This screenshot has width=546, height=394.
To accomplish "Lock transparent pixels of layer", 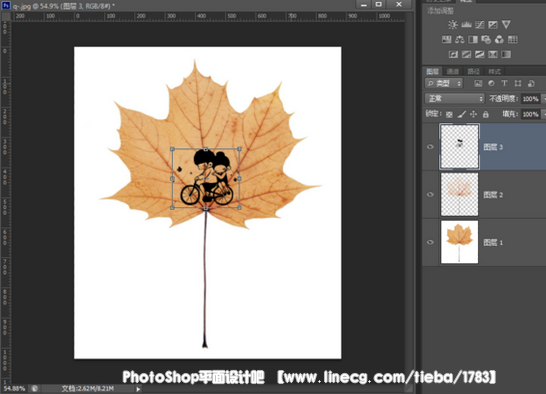I will [449, 114].
